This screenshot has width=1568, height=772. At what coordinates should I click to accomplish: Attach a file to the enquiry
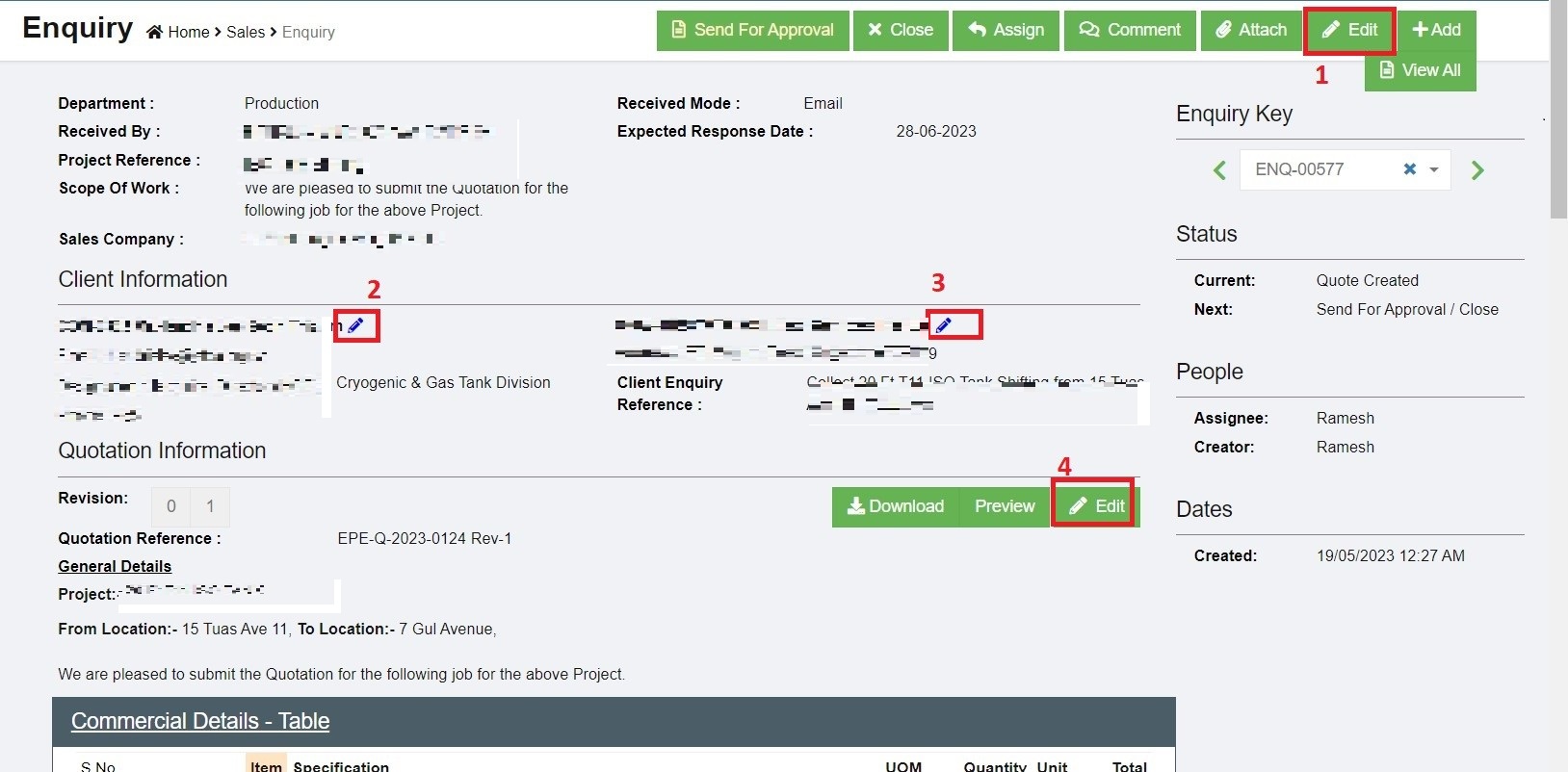[1250, 30]
